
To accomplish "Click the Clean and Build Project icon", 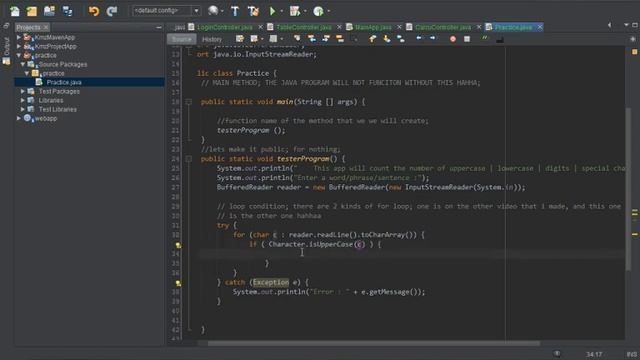I will pyautogui.click(x=253, y=11).
